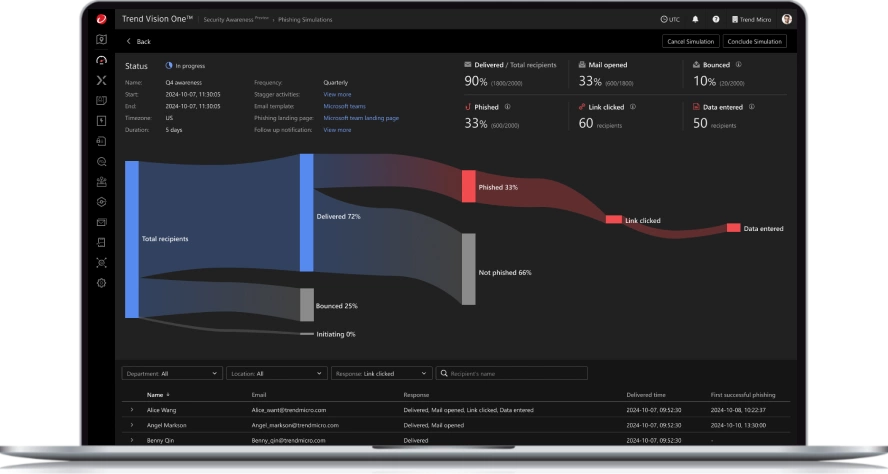Click First successful phishing column header

pos(743,395)
